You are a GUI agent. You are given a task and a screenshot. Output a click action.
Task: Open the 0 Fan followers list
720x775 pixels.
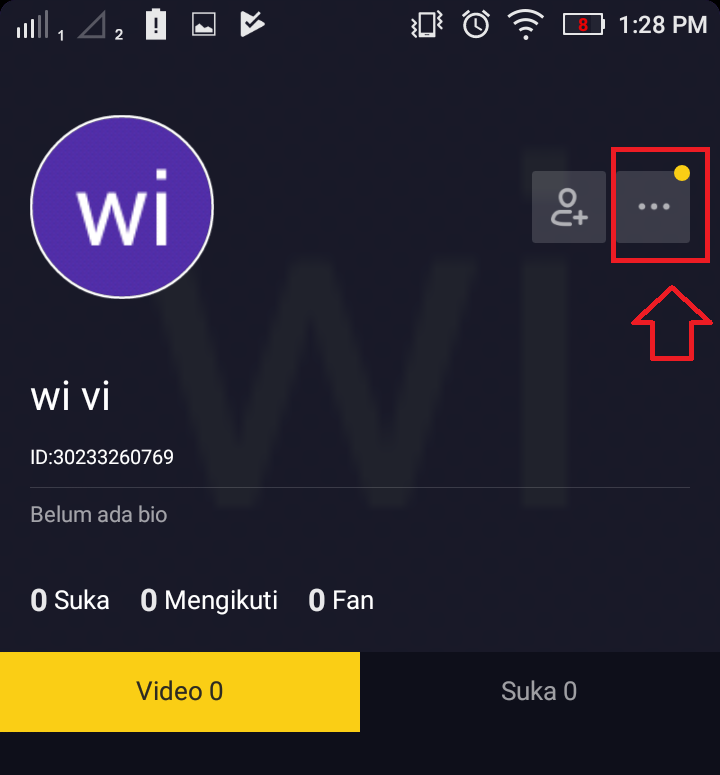click(341, 601)
